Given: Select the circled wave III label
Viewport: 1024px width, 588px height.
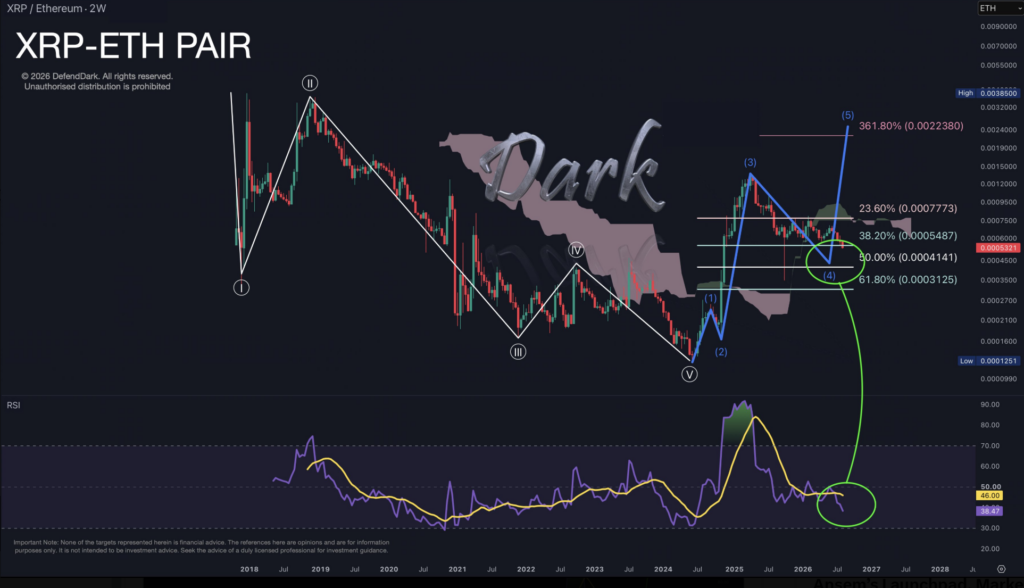Looking at the screenshot, I should click(x=518, y=351).
